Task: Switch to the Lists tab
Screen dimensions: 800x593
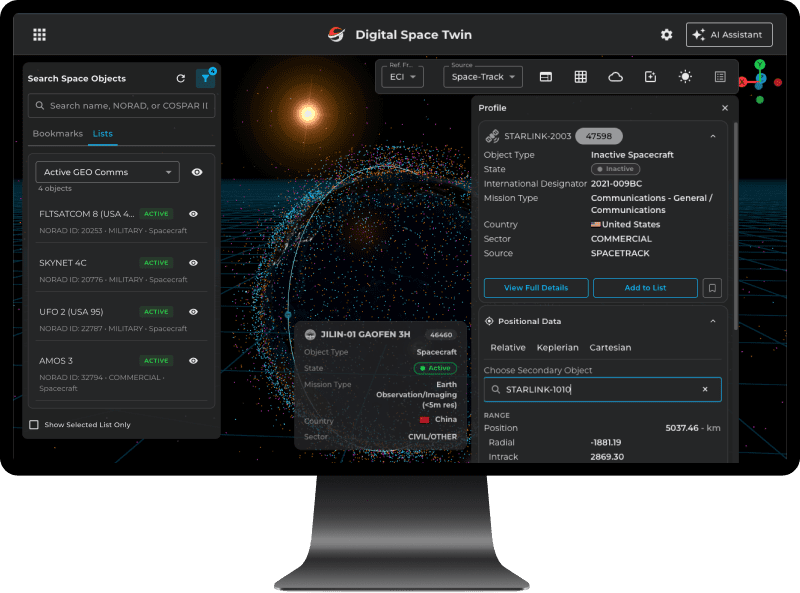Action: [103, 134]
